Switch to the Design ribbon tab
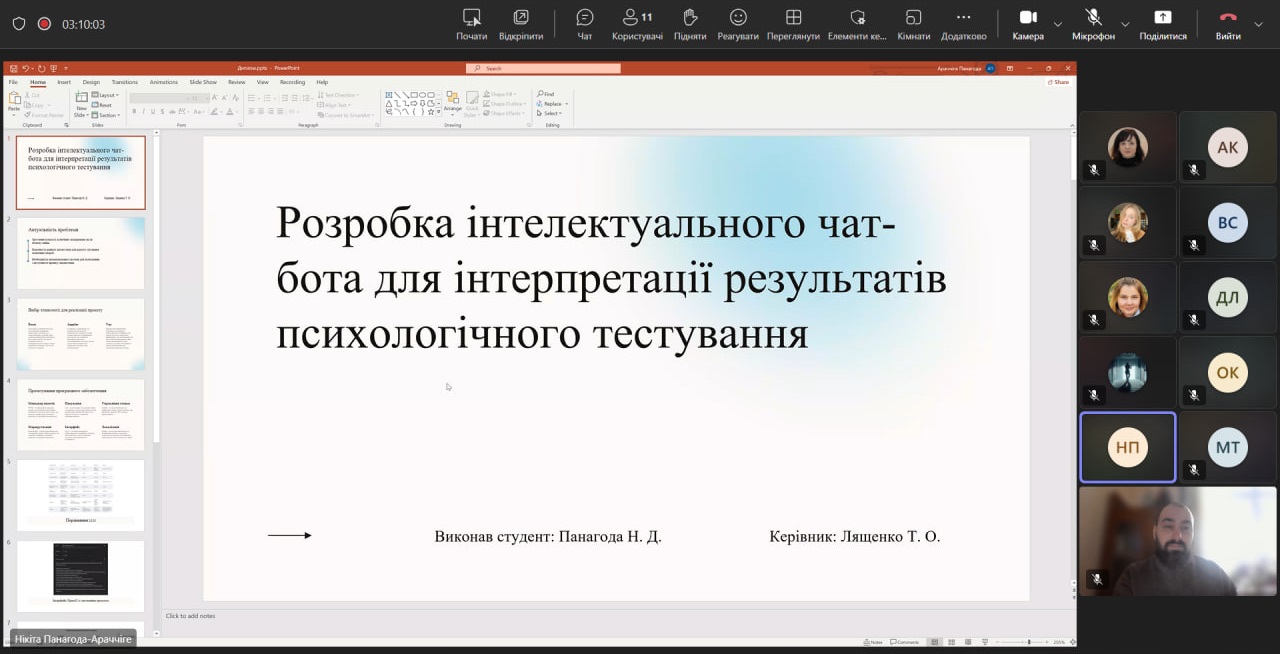Image resolution: width=1280 pixels, height=654 pixels. click(x=91, y=82)
